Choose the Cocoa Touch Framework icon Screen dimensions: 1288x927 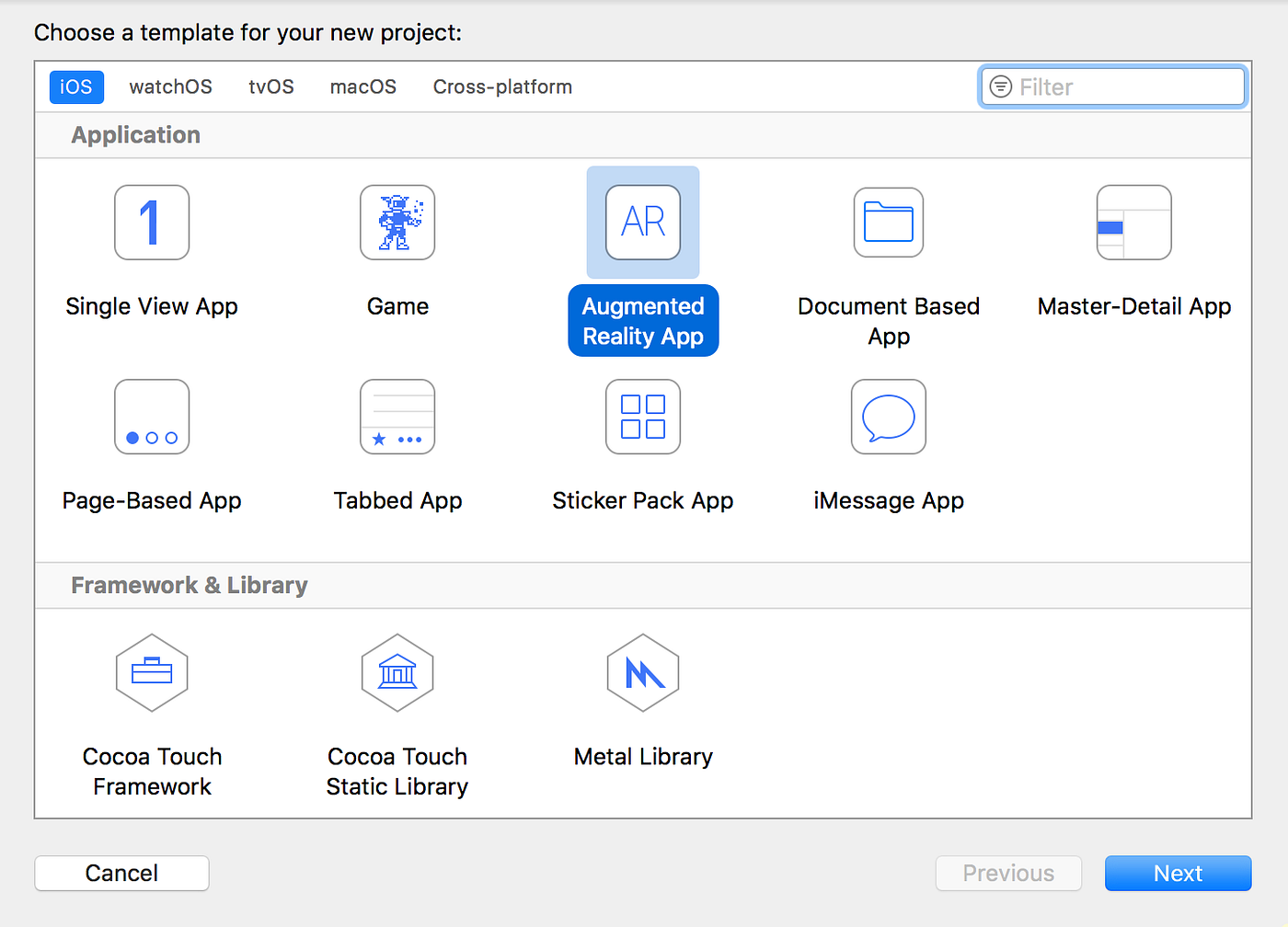(x=152, y=672)
